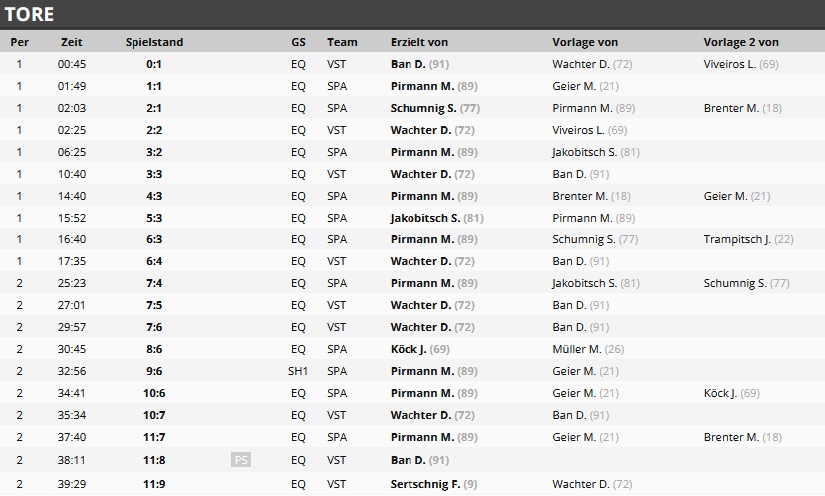Viewport: 825px width, 496px height.
Task: Click Schumnig S. in the scorer column
Action: click(x=425, y=108)
